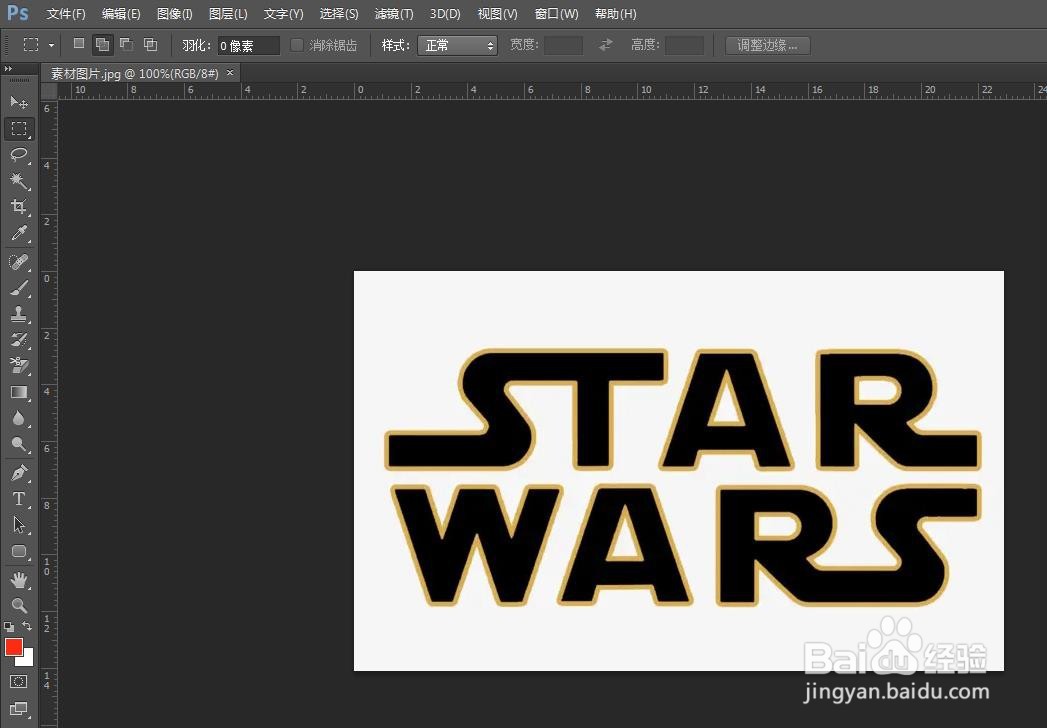
Task: Open the 编辑(E) menu
Action: coord(121,13)
